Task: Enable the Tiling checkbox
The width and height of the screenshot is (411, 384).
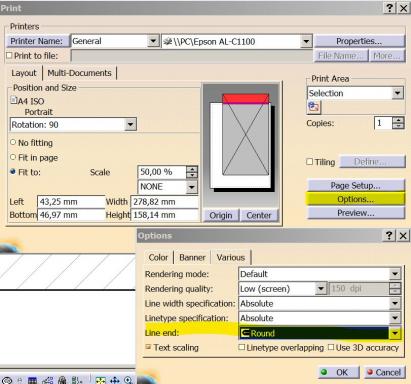Action: click(x=309, y=162)
